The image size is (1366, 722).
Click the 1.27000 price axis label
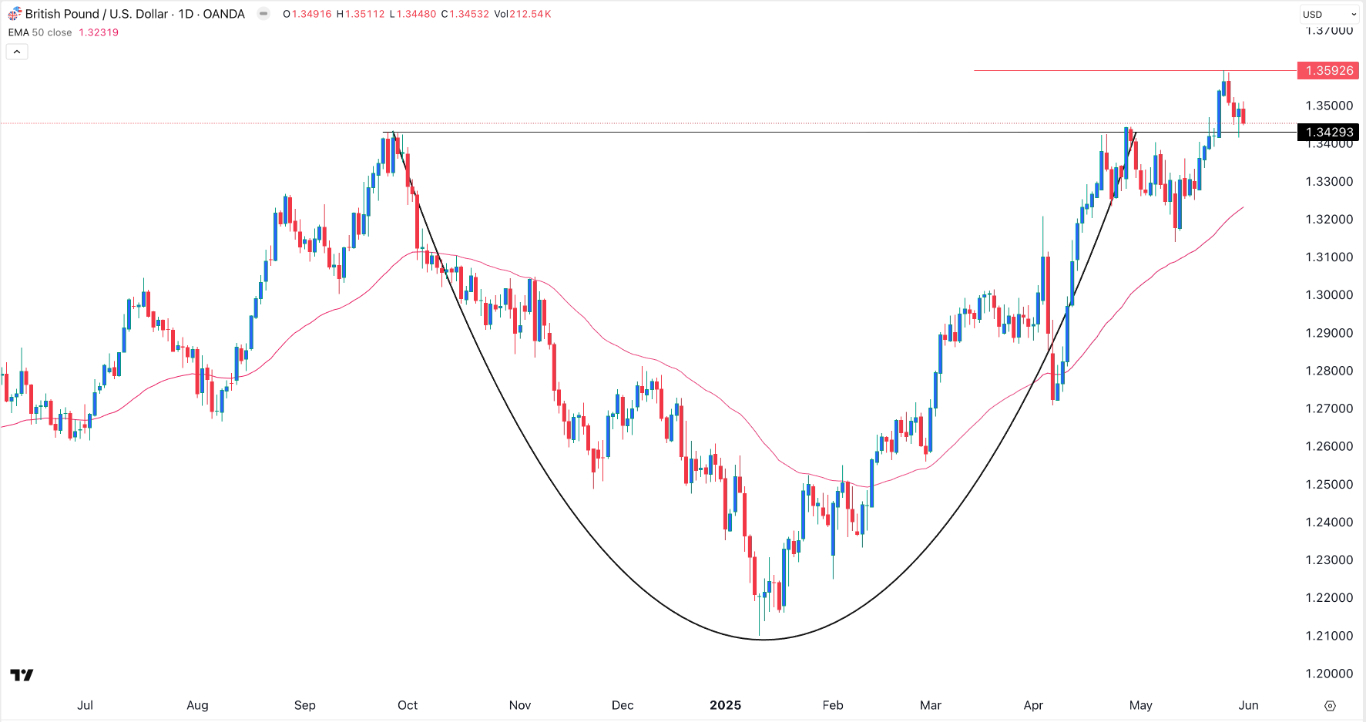tap(1329, 409)
